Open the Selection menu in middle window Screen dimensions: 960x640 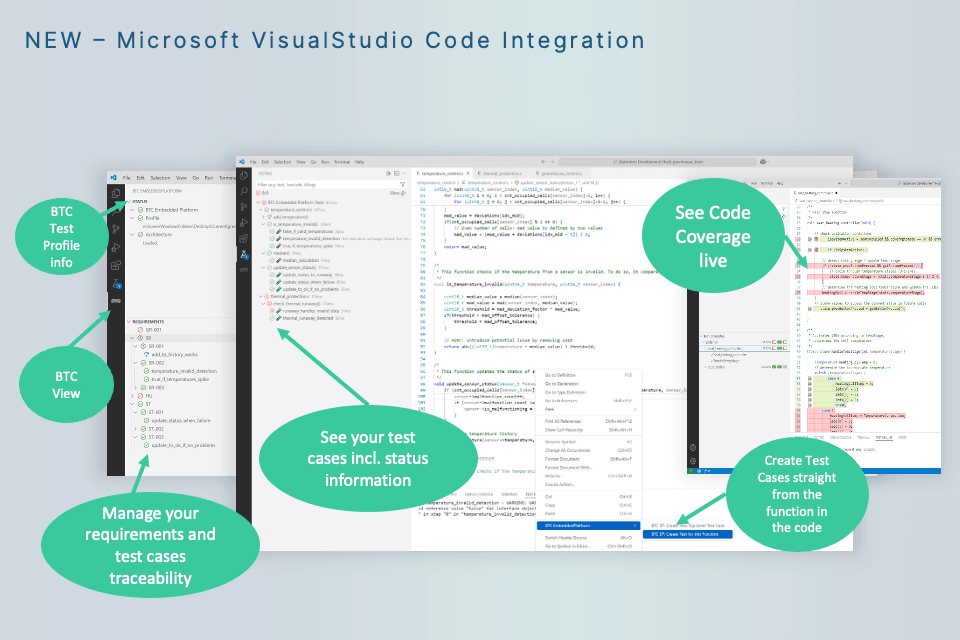pos(282,161)
